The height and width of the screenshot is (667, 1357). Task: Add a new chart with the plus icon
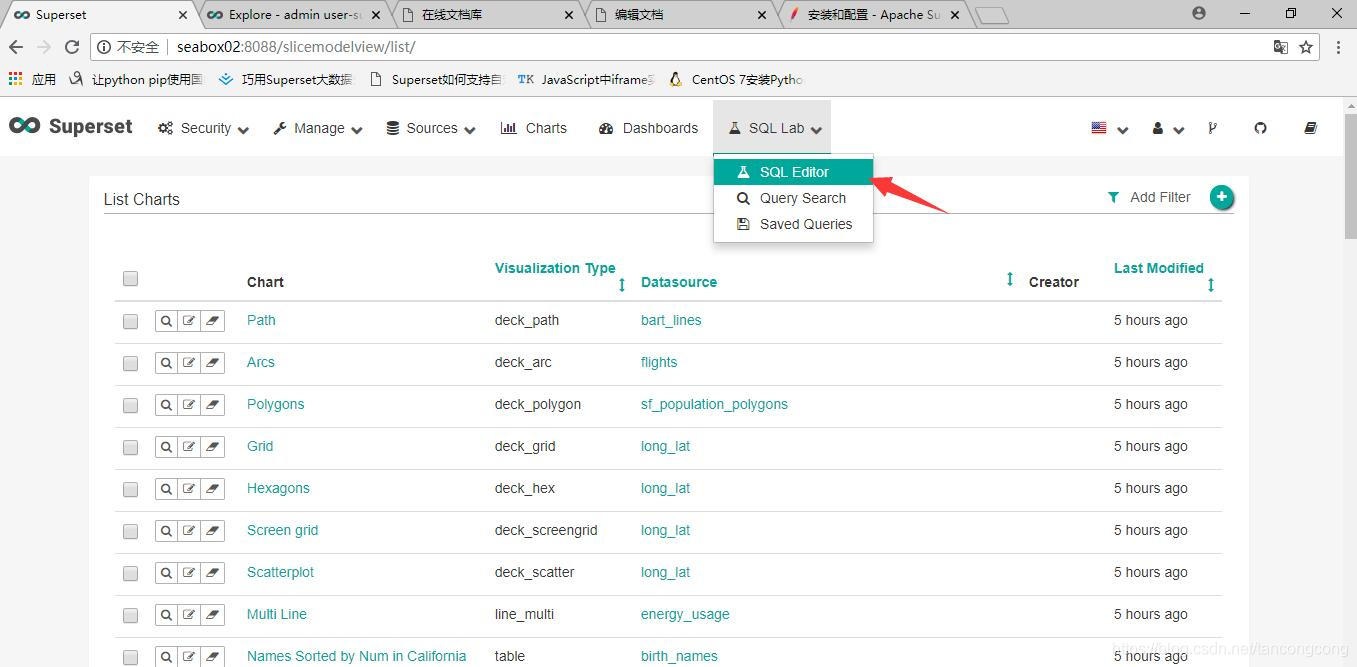tap(1221, 197)
